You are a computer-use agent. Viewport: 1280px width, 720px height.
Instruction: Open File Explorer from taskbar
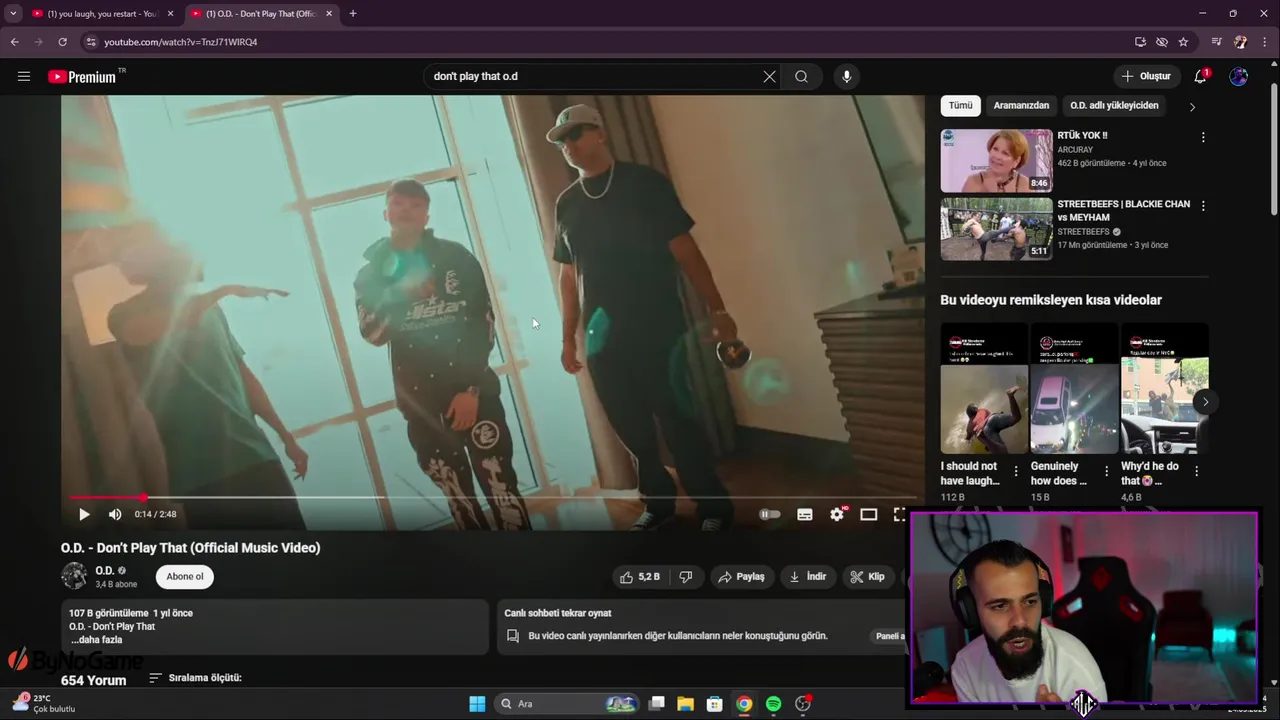pyautogui.click(x=685, y=704)
